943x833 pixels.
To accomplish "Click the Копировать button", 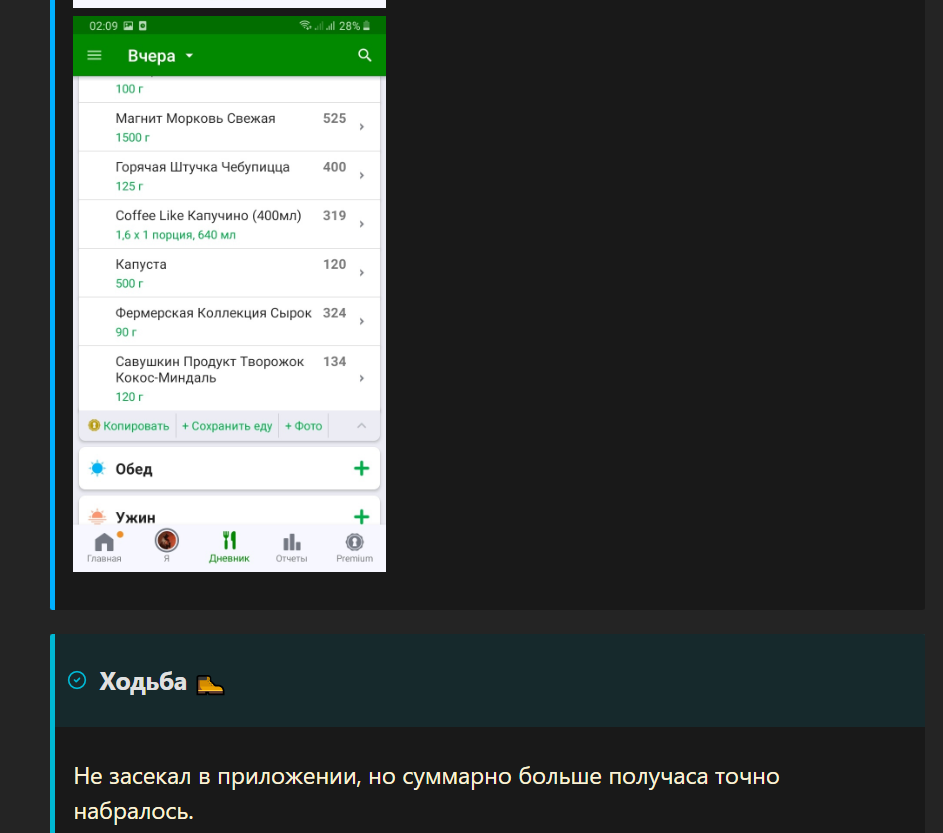I will [129, 426].
